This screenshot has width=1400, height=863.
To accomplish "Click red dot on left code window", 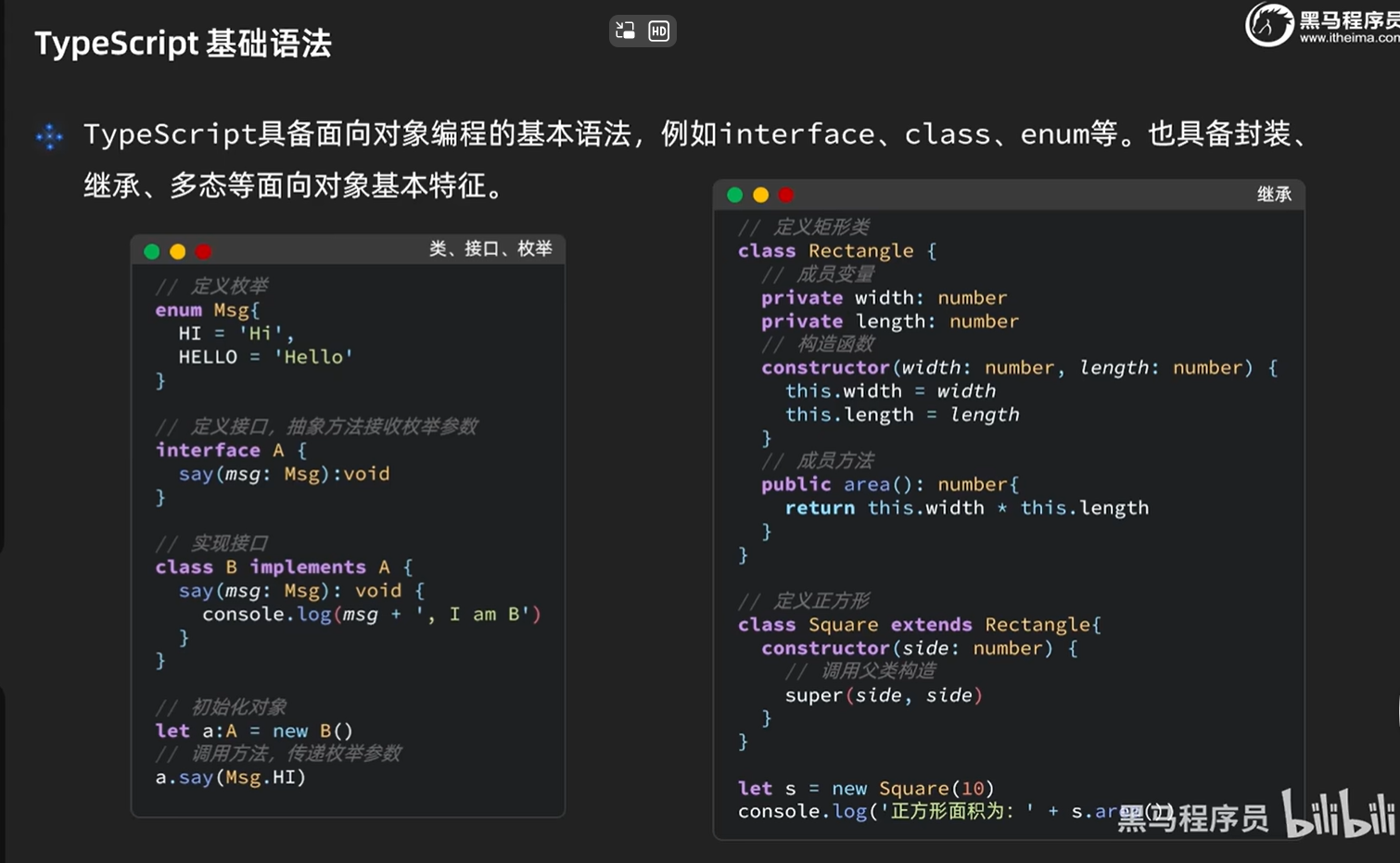I will pyautogui.click(x=204, y=251).
